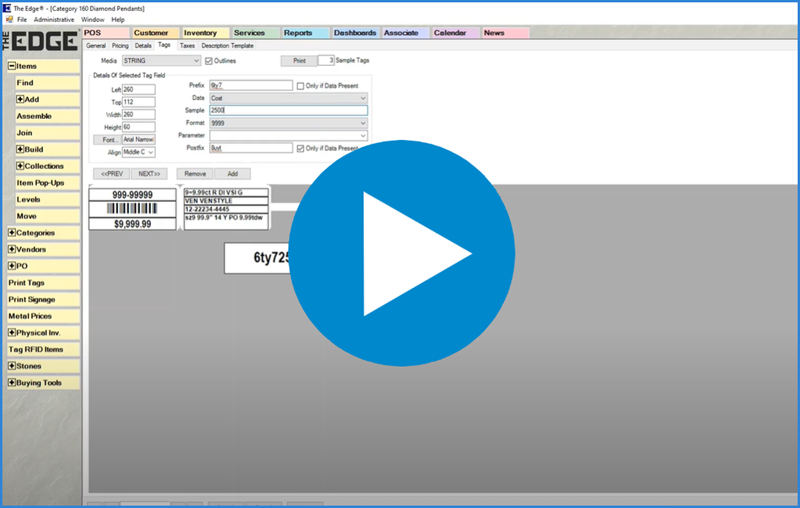
Task: Switch to the POS tab
Action: tap(105, 33)
